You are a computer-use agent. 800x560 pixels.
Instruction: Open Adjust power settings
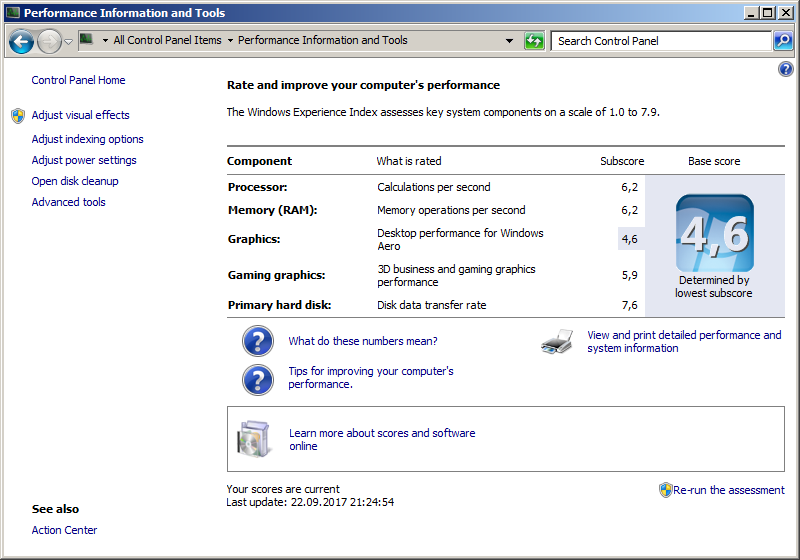click(x=84, y=160)
